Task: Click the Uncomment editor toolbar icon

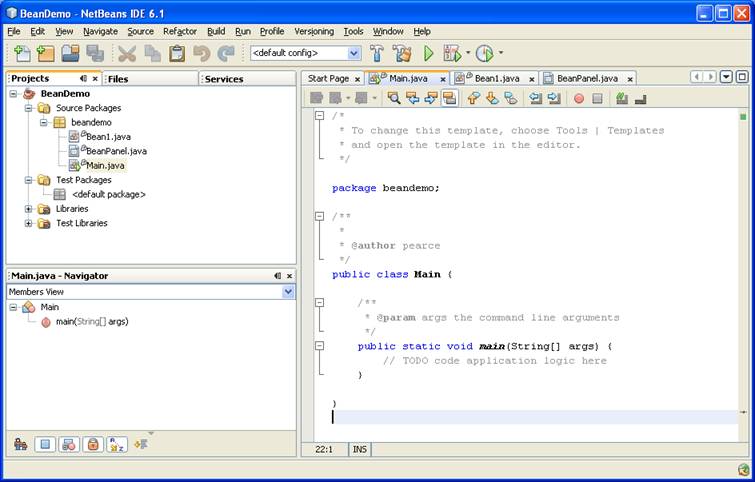Action: [640, 99]
